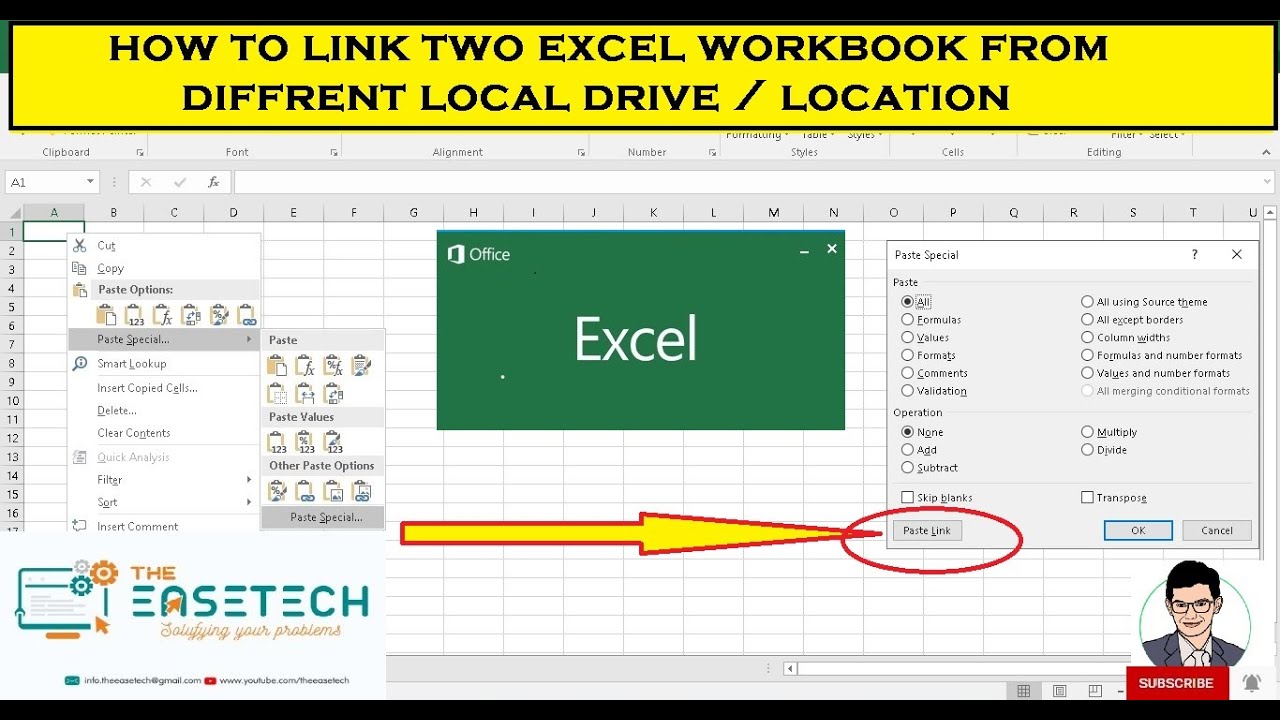1280x720 pixels.
Task: Click OK in Paste Special dialog
Action: point(1138,531)
